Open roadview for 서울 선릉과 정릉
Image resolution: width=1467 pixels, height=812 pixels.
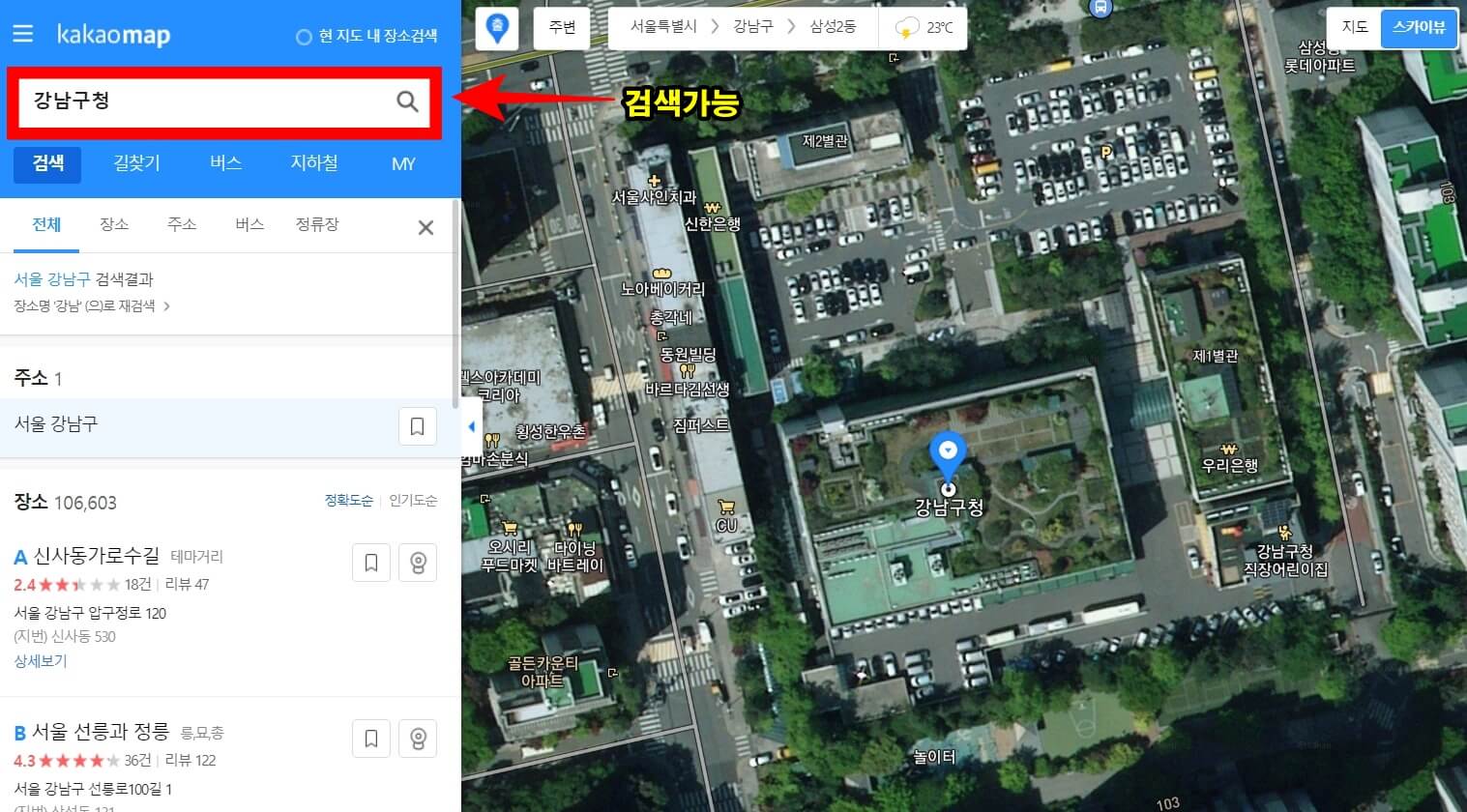[x=418, y=739]
